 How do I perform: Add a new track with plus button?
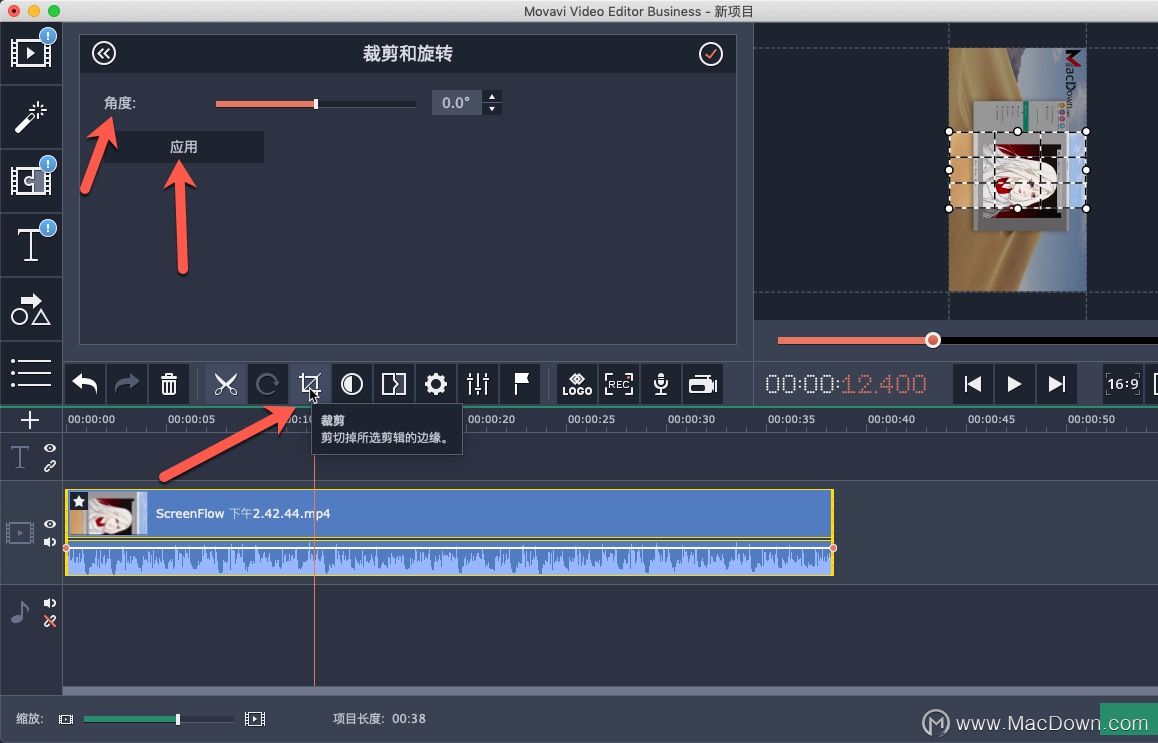(x=30, y=420)
